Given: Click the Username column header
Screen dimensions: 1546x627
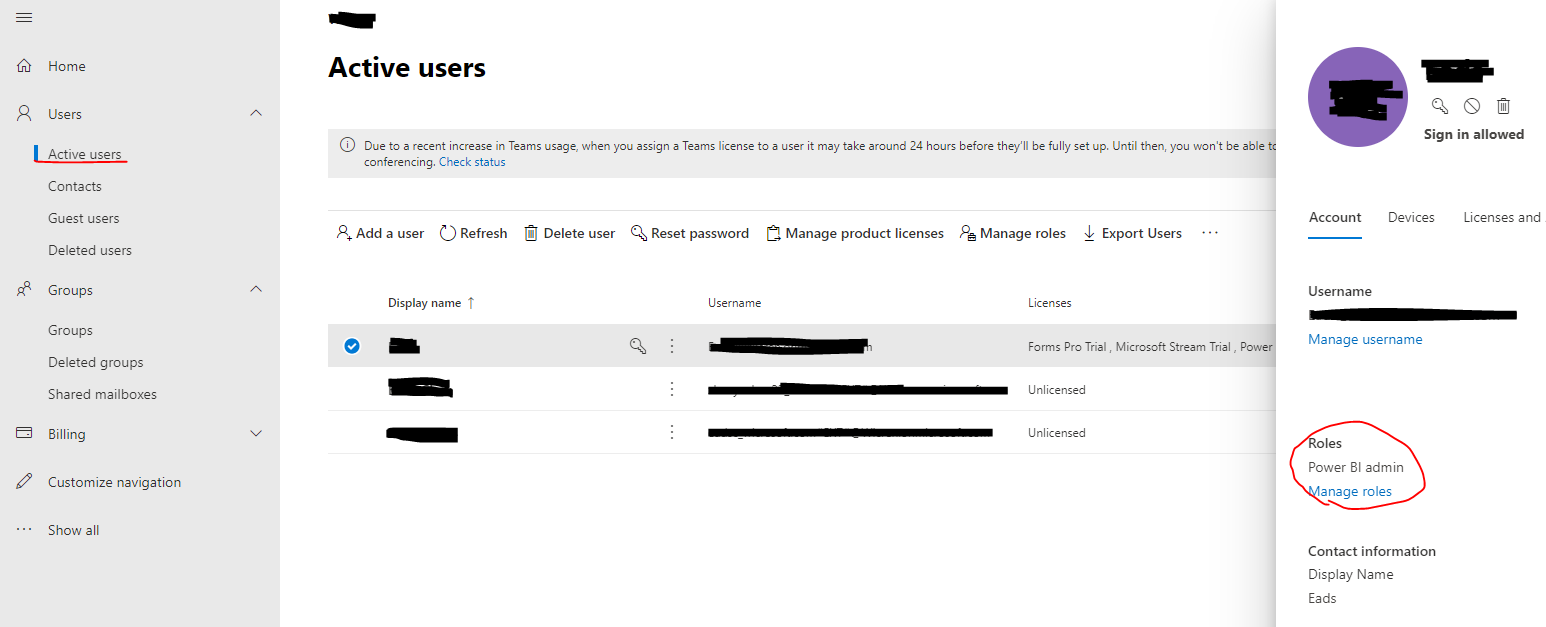Looking at the screenshot, I should [x=735, y=302].
